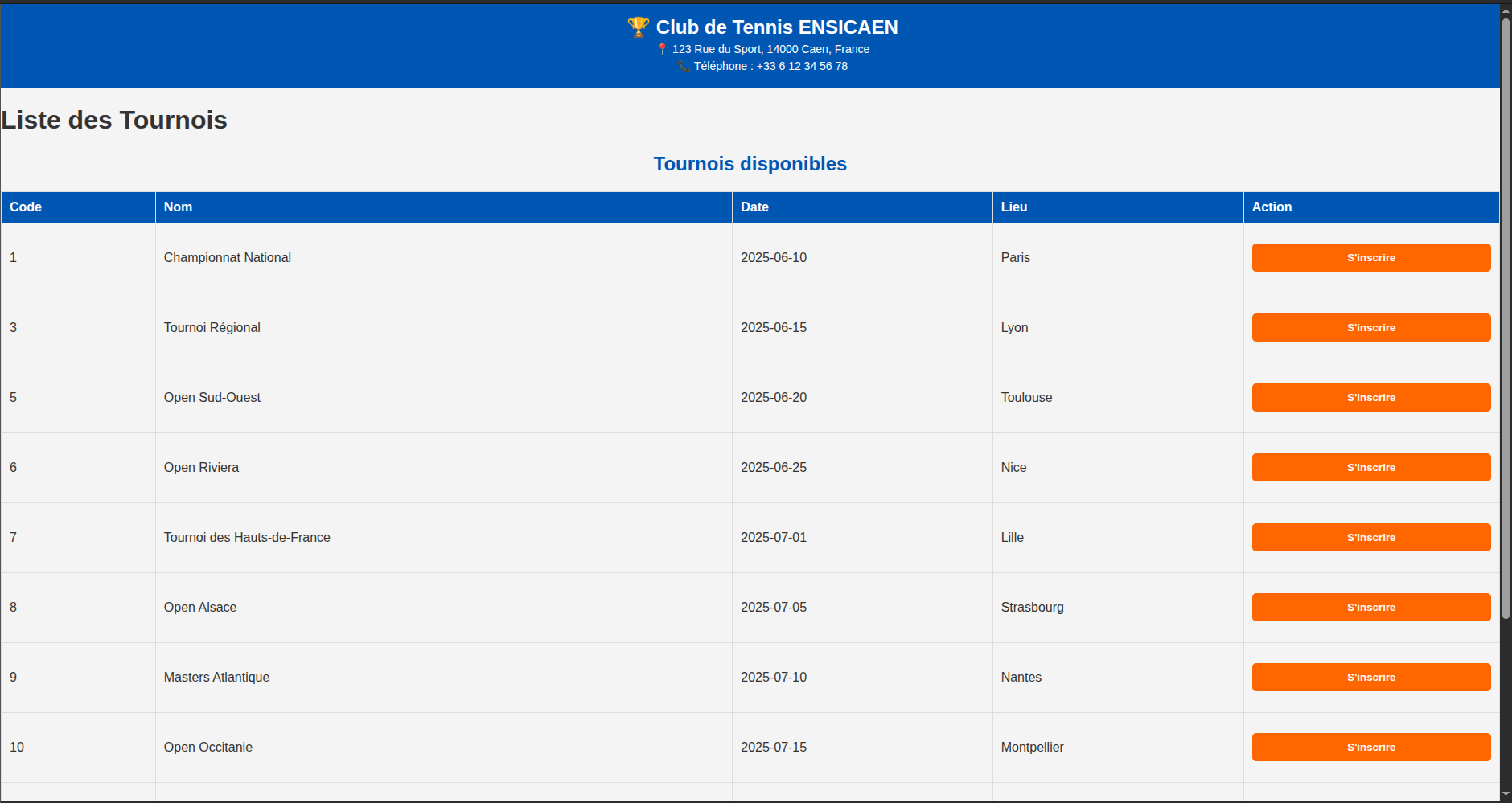Click S'inscrire for Tournoi Régional

pos(1370,328)
